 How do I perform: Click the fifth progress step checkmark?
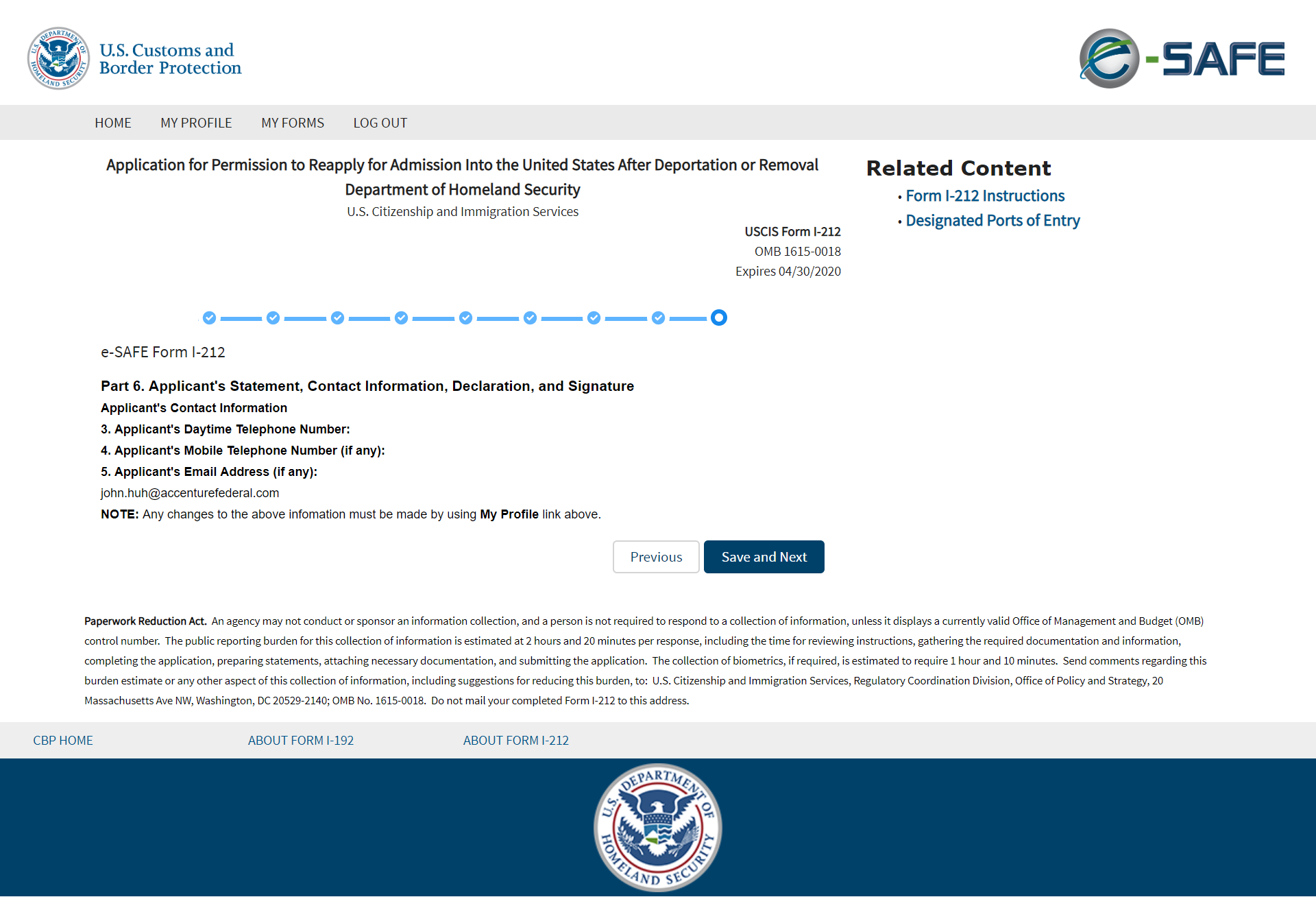(465, 318)
